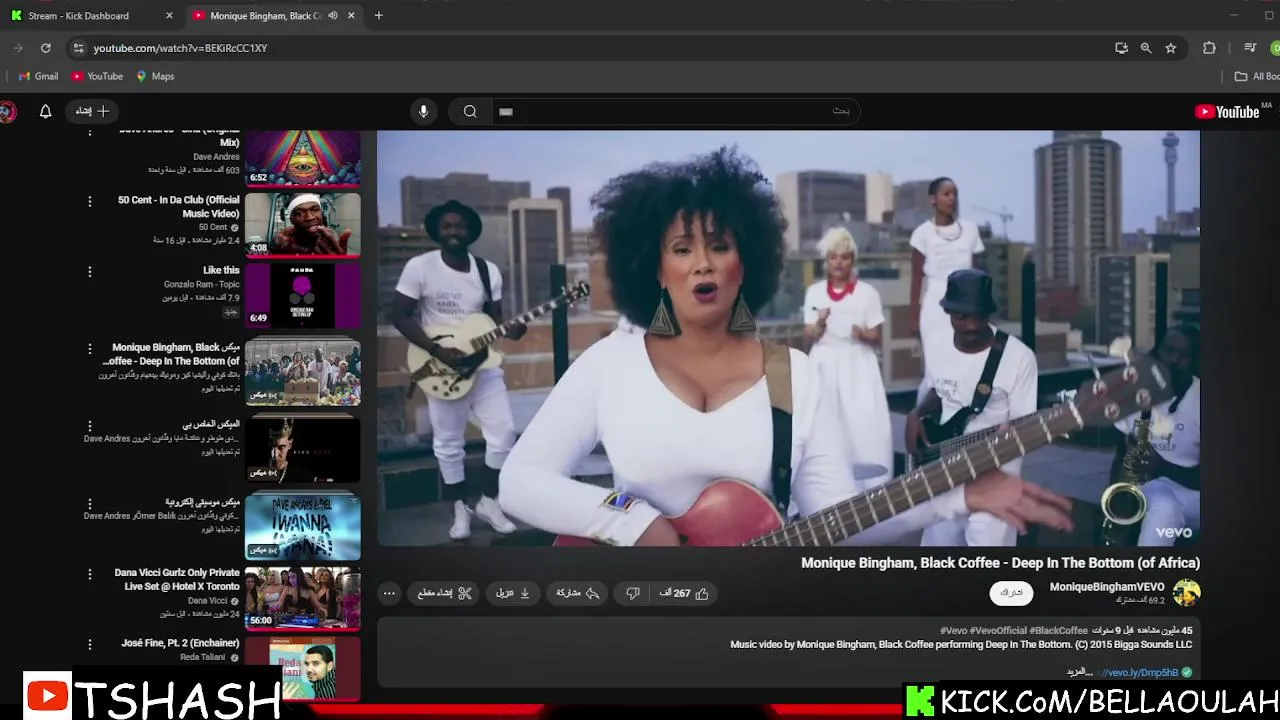This screenshot has width=1280, height=720.
Task: Open YouTube notifications bell
Action: pos(45,111)
